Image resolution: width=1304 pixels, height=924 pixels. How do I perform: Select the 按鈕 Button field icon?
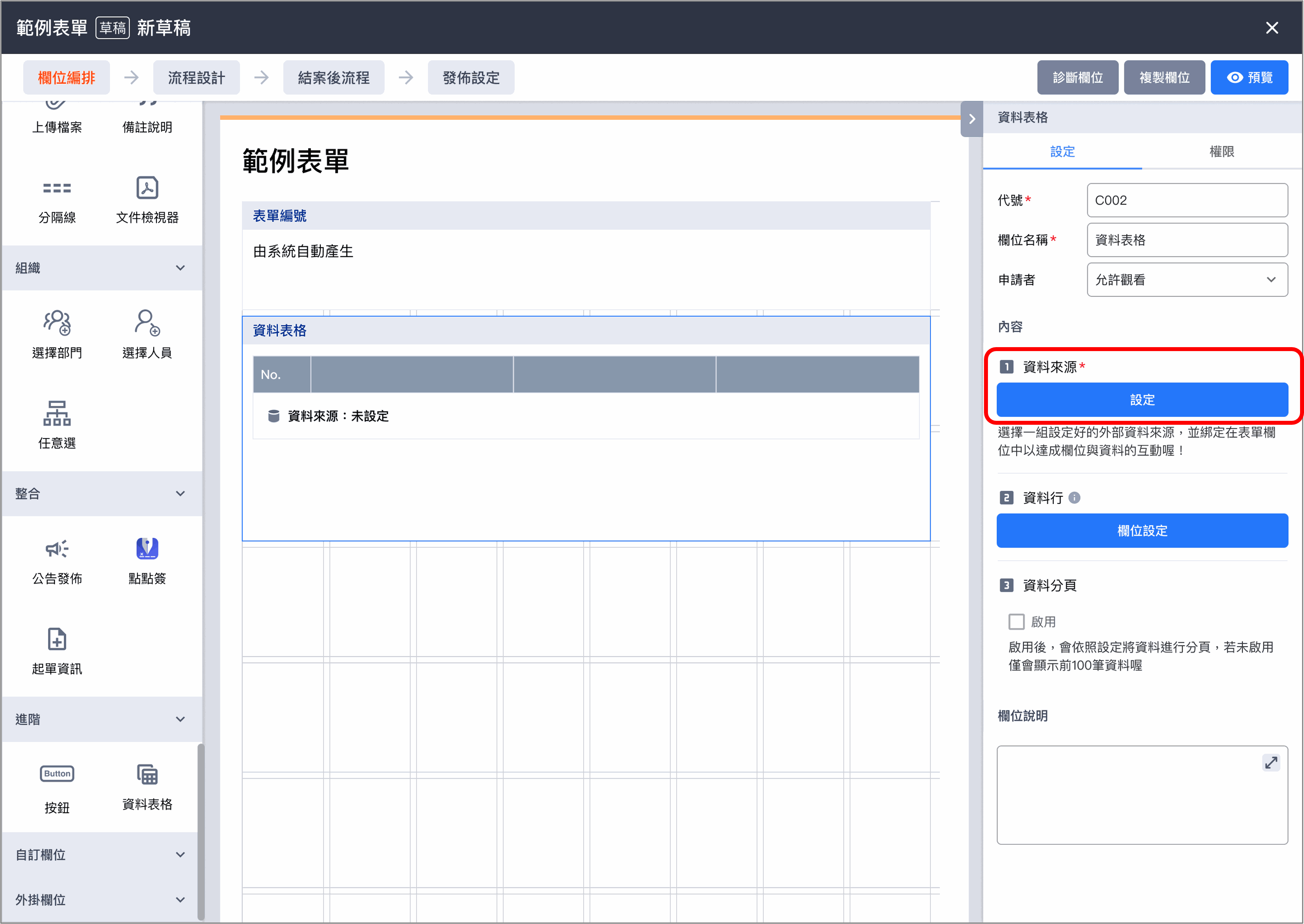pos(57,774)
